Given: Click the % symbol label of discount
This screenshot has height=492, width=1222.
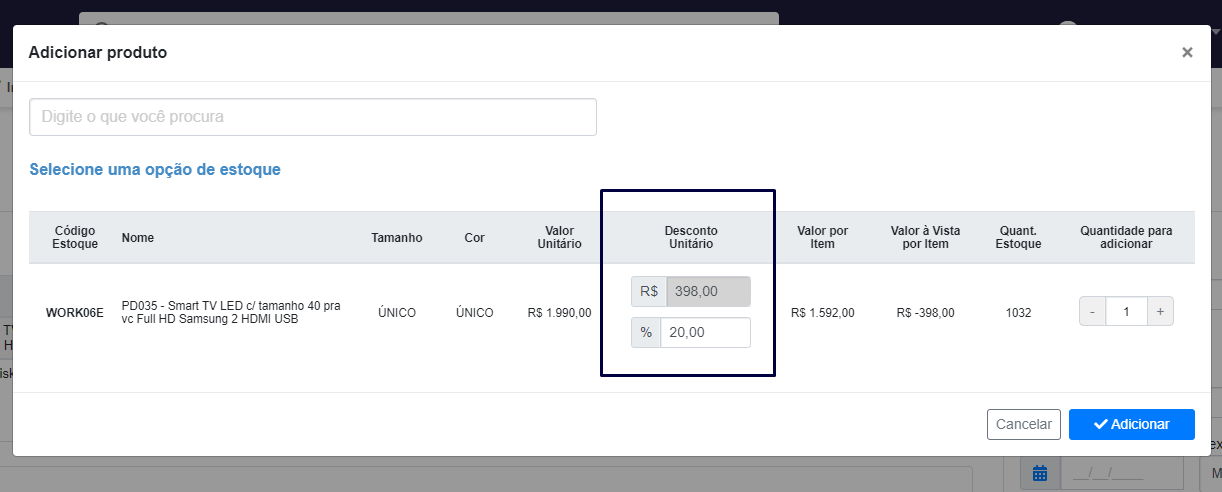Looking at the screenshot, I should tap(646, 333).
